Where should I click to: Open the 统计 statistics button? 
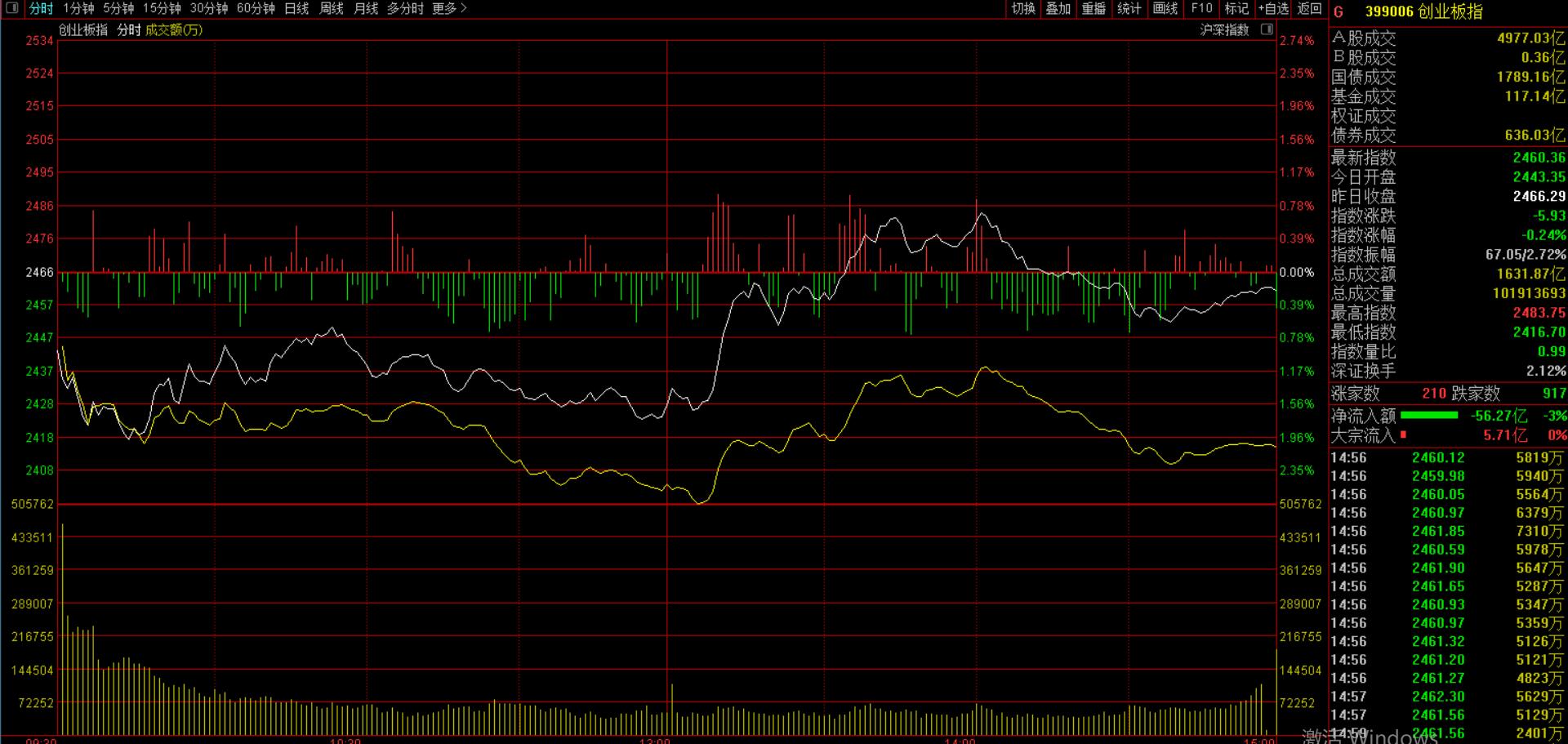tap(1129, 8)
